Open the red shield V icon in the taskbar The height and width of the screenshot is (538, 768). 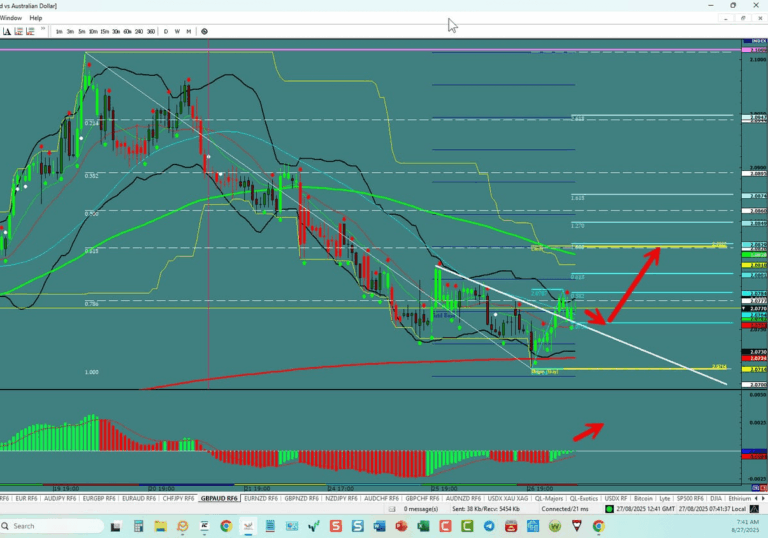pos(576,526)
